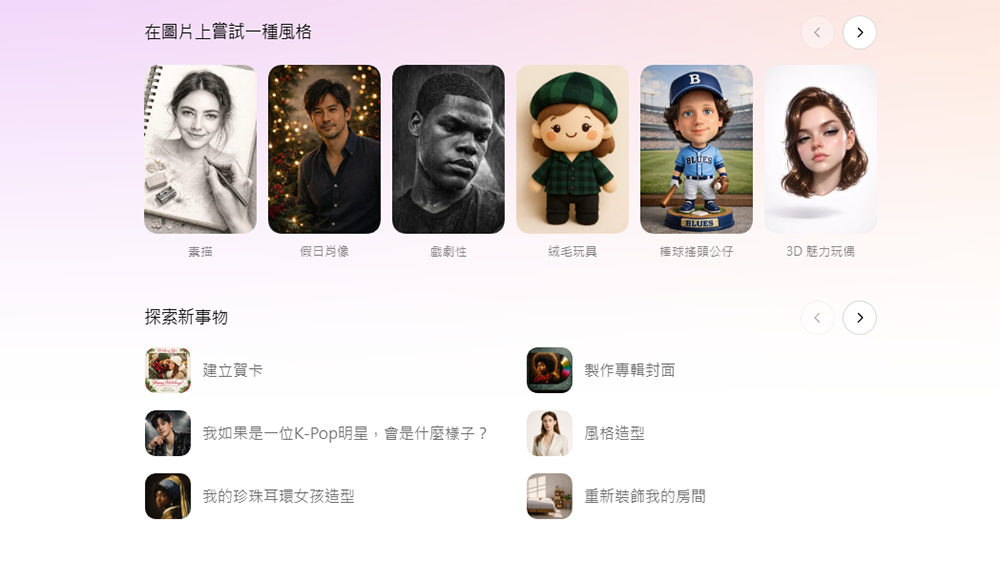The width and height of the screenshot is (1000, 562).
Task: Advance 探索新事物 list with right arrow
Action: pyautogui.click(x=859, y=318)
